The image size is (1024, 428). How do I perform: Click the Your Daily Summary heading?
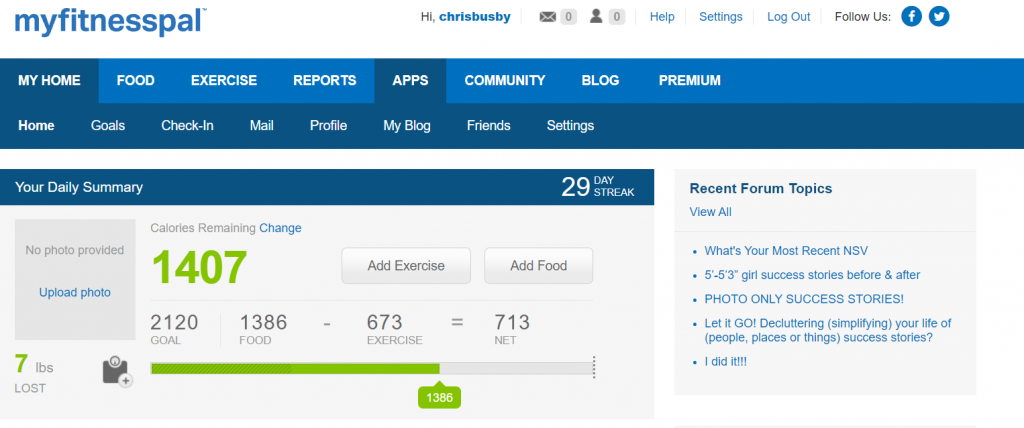[x=79, y=188]
